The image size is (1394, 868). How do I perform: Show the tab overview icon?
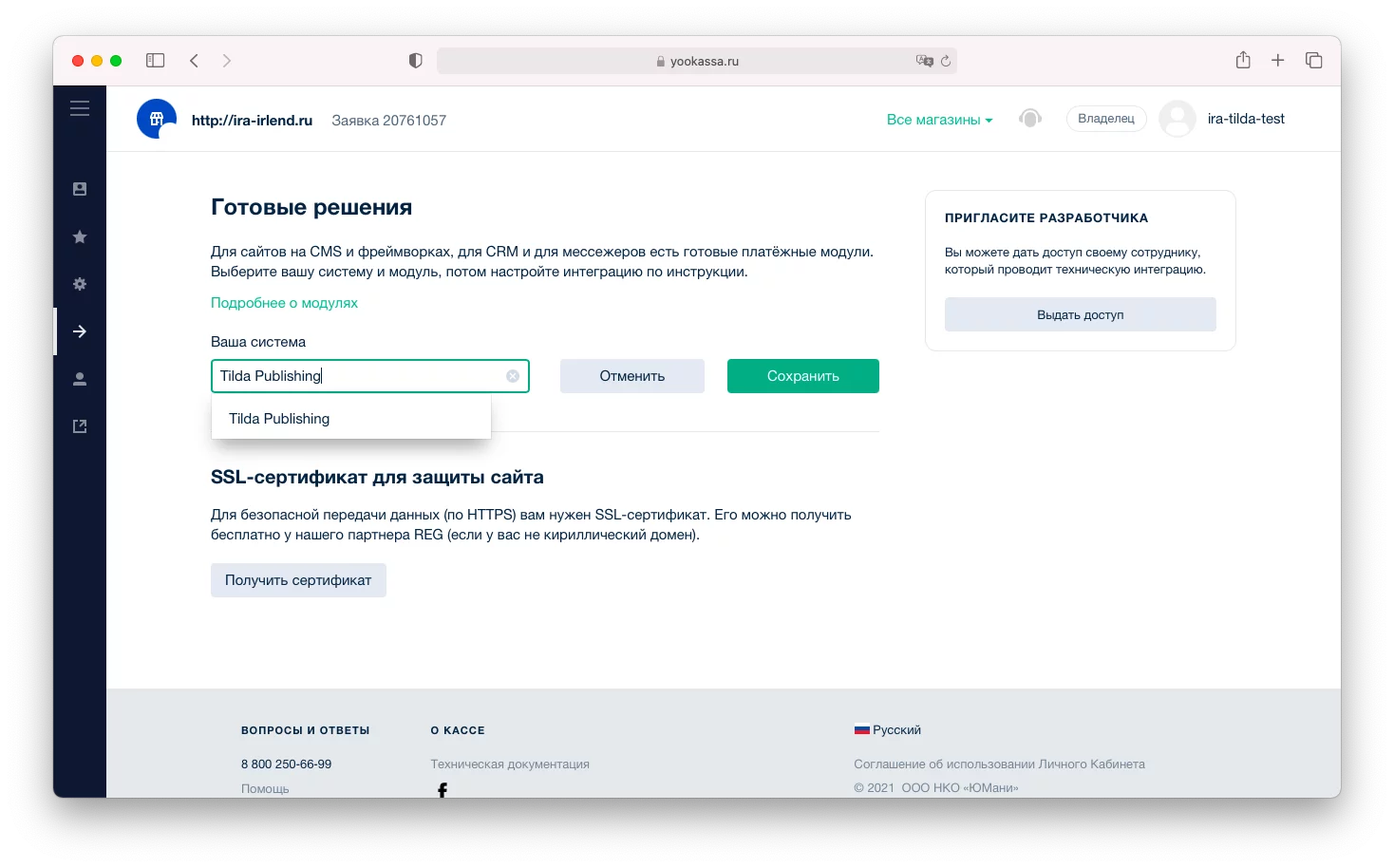1314,60
